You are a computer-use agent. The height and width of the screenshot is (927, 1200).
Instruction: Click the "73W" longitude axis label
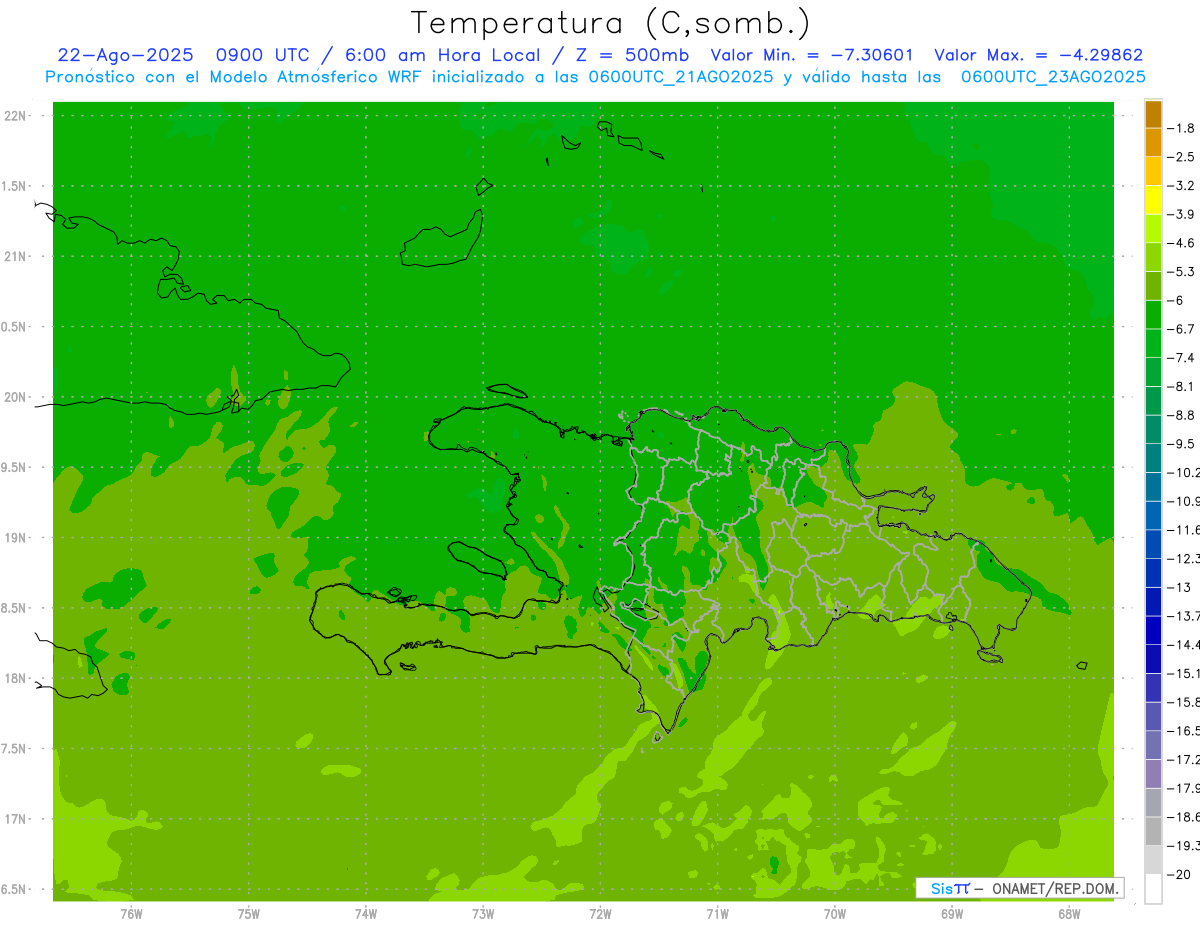[x=483, y=914]
